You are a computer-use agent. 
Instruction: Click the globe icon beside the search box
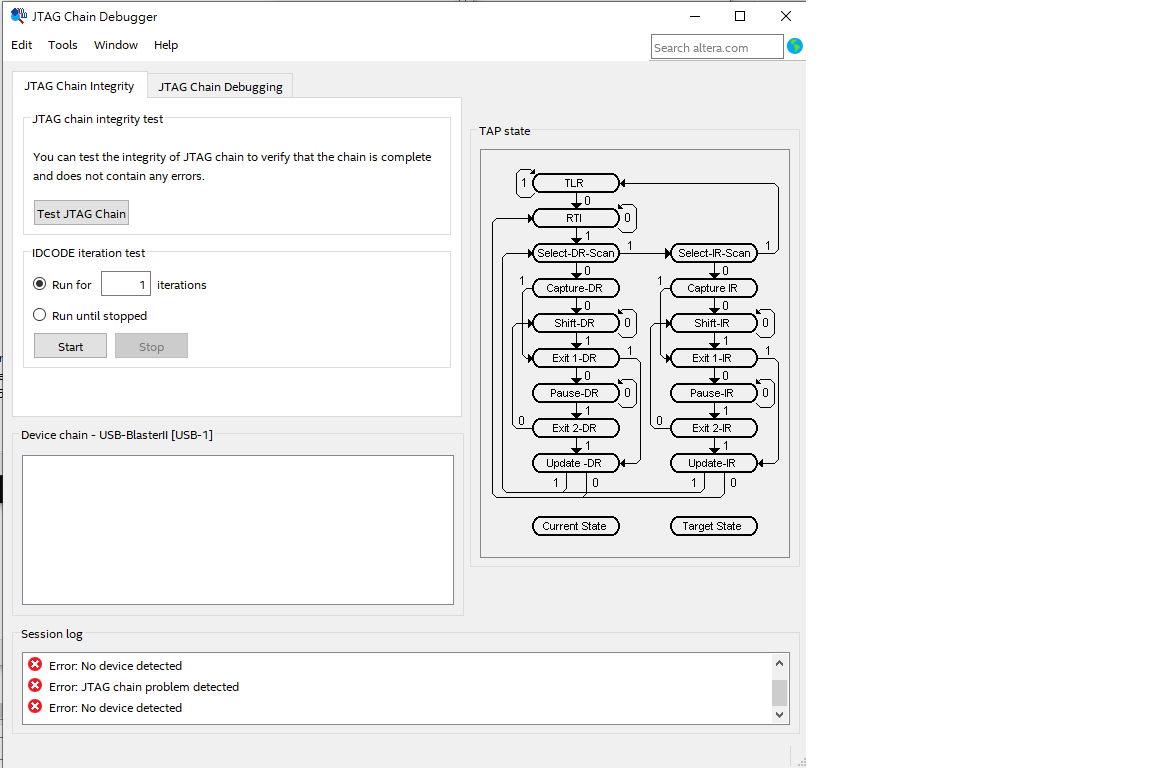tap(795, 46)
